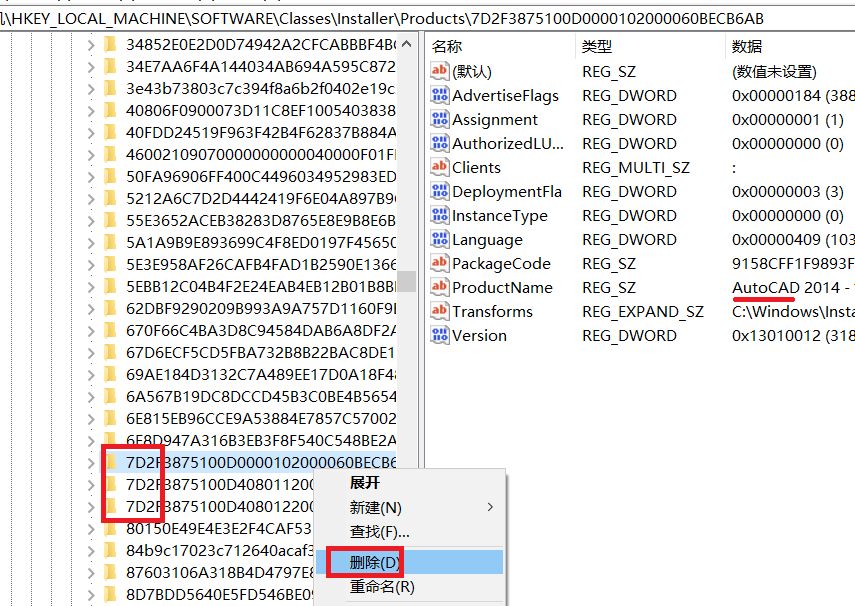Expand the 5212A6C7D2D4442419F6E04A897B key

pyautogui.click(x=90, y=198)
